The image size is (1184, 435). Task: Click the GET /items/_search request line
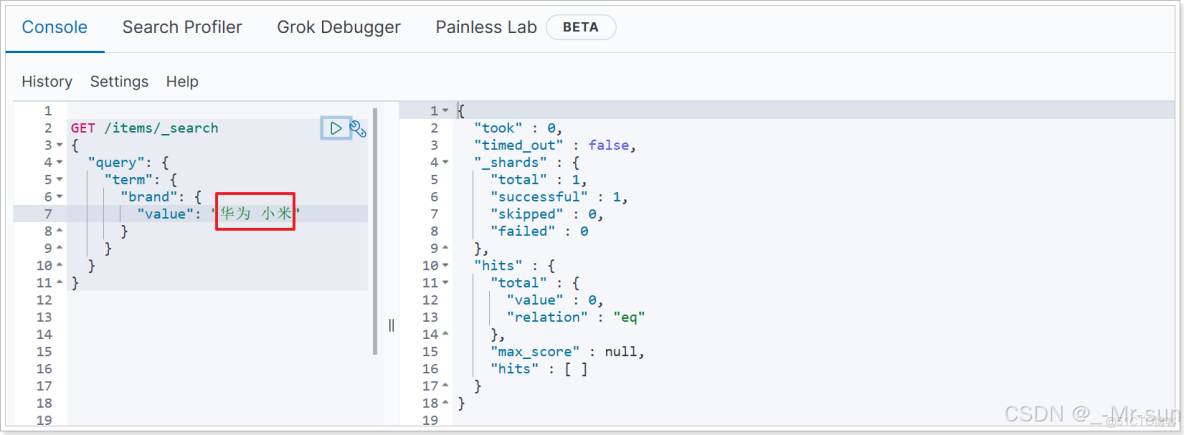[144, 128]
